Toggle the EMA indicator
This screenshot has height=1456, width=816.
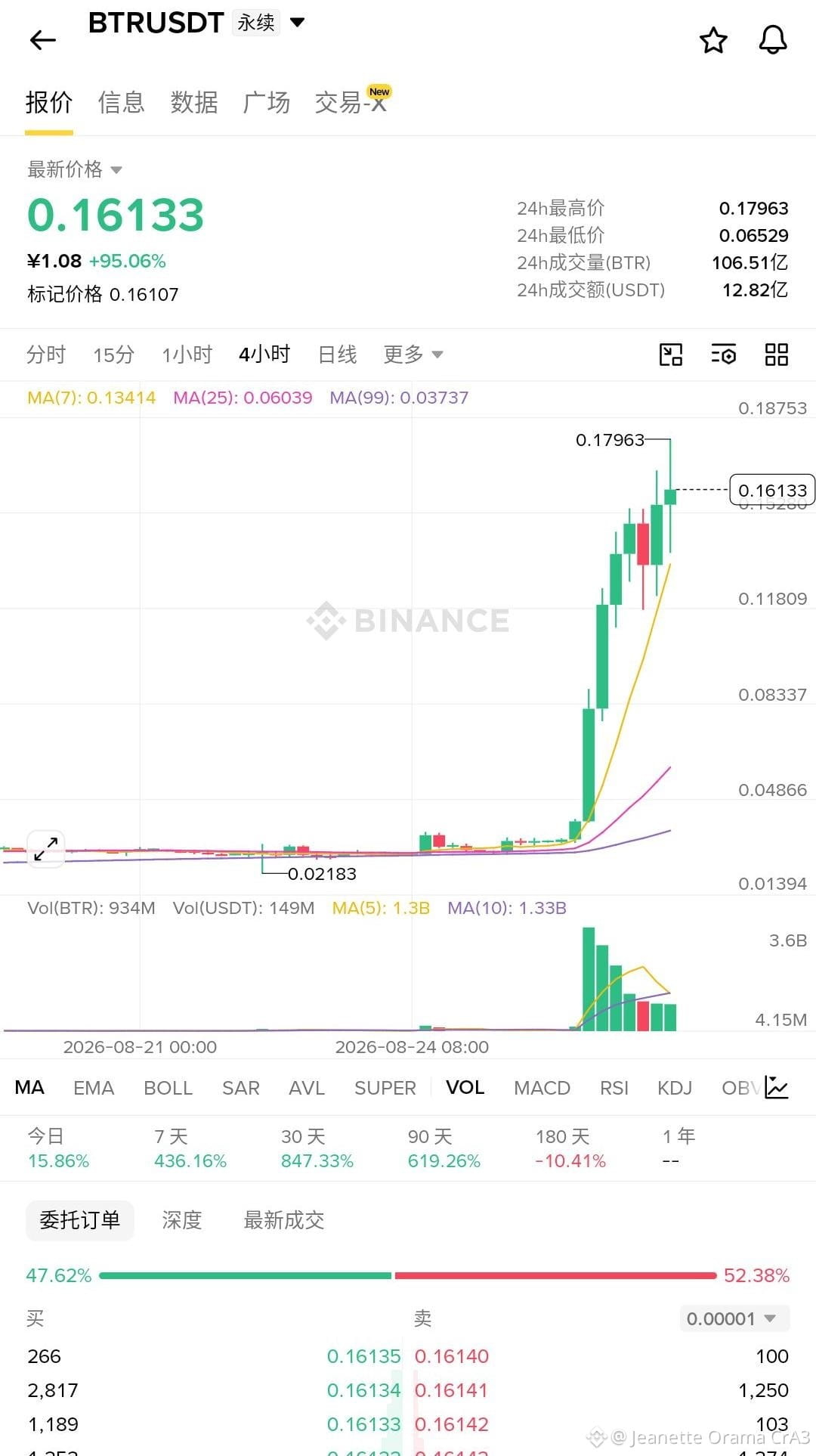coord(94,1087)
